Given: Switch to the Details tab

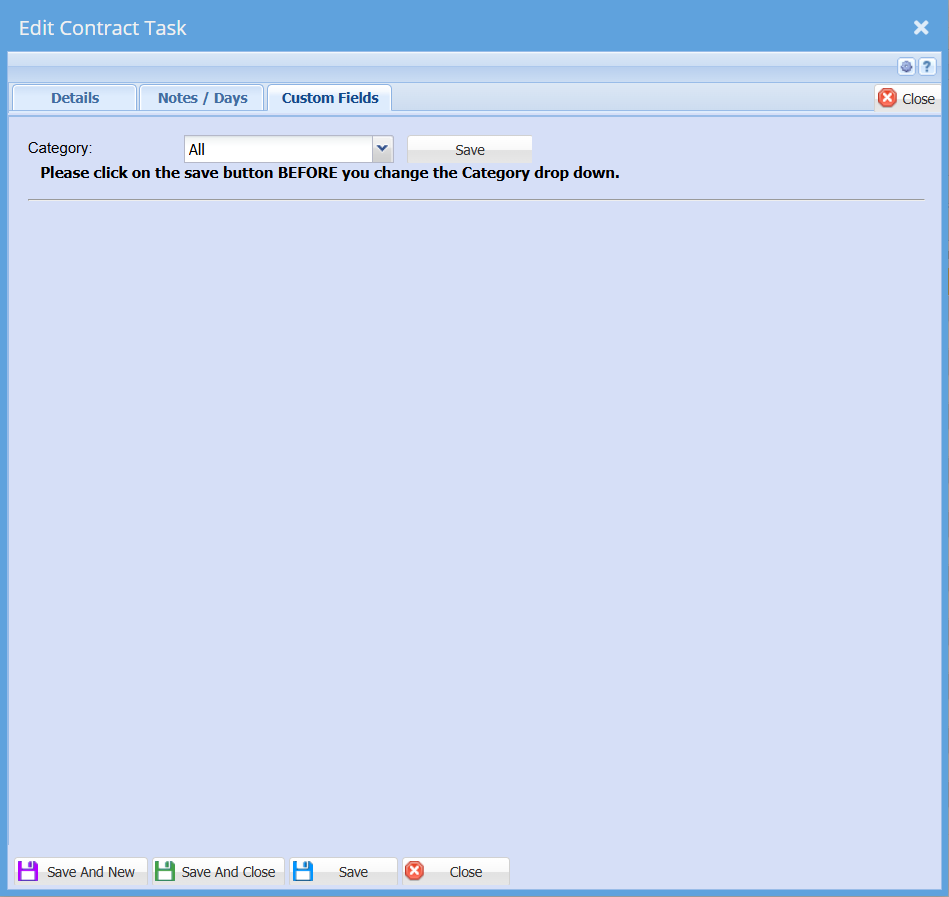Looking at the screenshot, I should [x=74, y=98].
